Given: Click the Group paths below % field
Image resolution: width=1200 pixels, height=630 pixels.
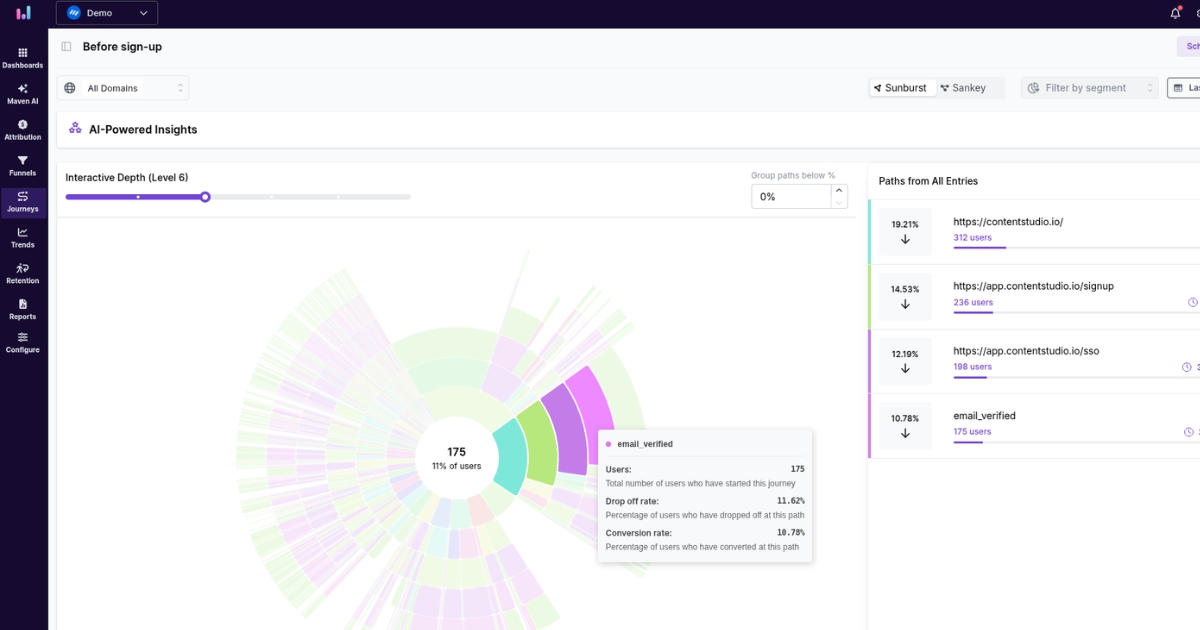Looking at the screenshot, I should [790, 197].
